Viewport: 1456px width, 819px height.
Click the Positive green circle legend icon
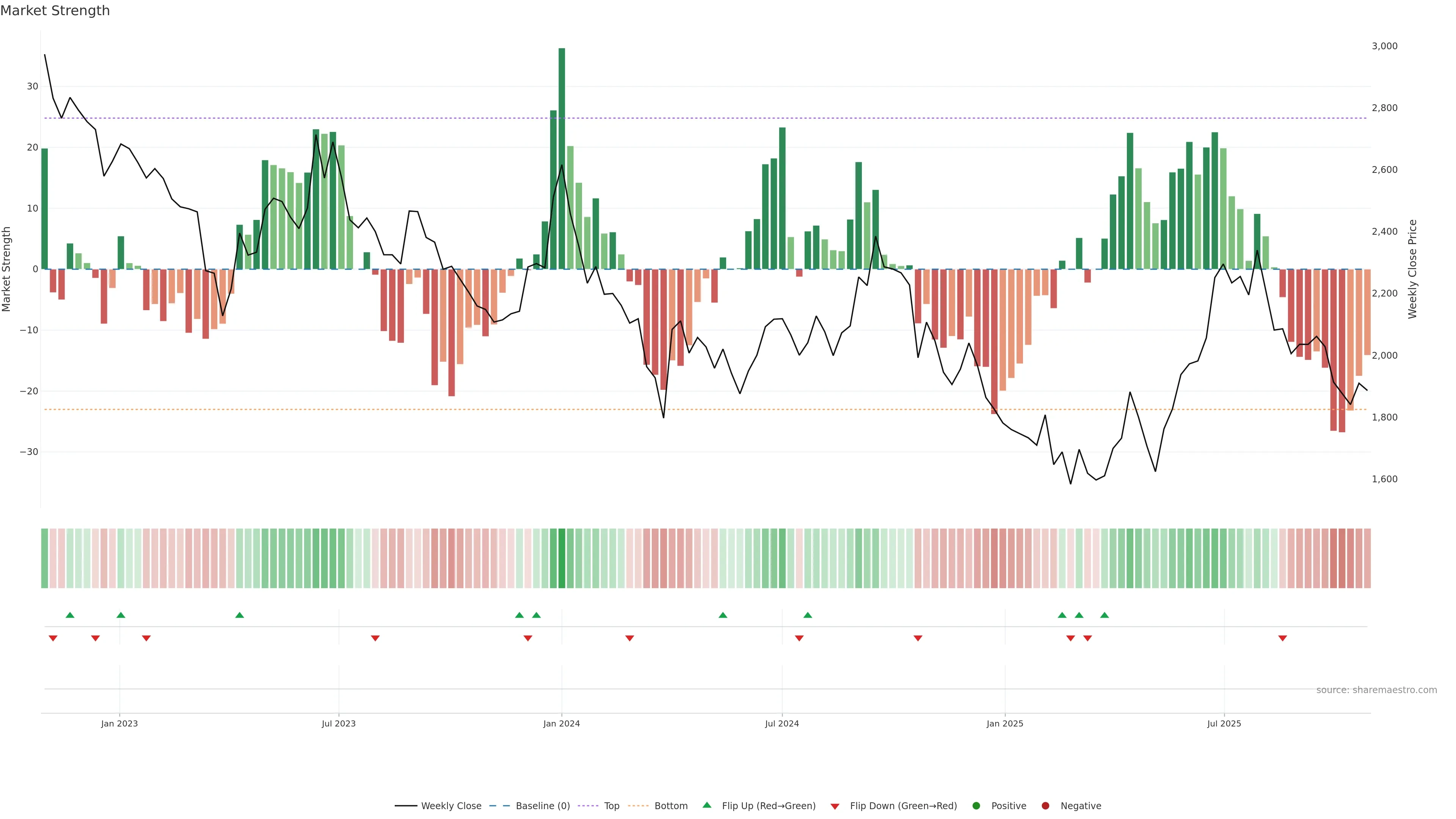click(x=976, y=805)
